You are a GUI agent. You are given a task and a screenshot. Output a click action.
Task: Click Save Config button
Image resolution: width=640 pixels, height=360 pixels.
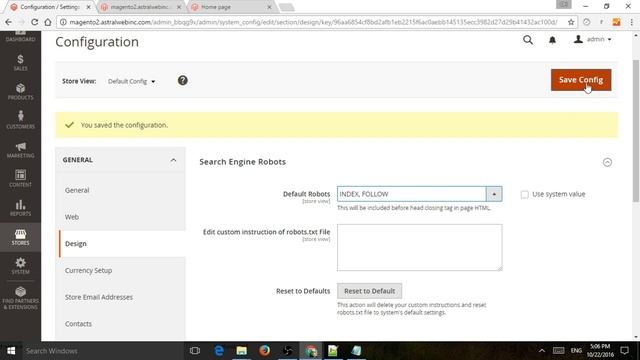click(x=581, y=80)
